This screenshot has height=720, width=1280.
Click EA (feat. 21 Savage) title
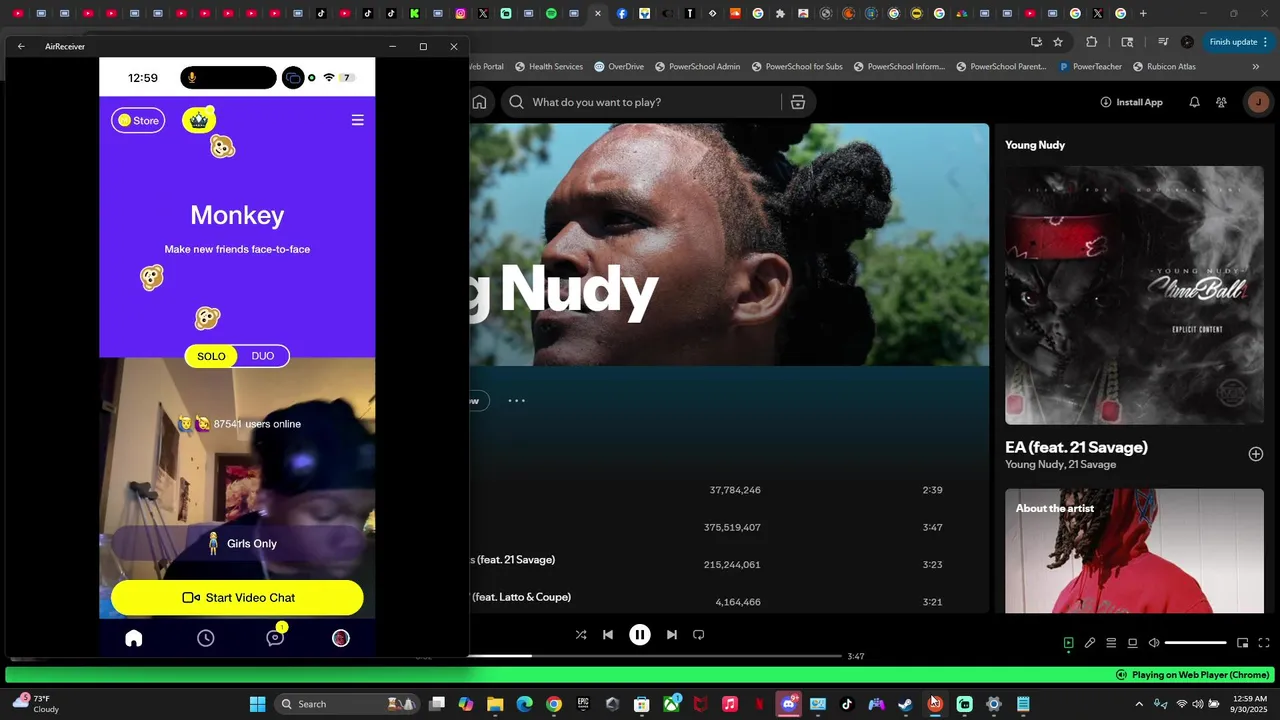click(1076, 447)
